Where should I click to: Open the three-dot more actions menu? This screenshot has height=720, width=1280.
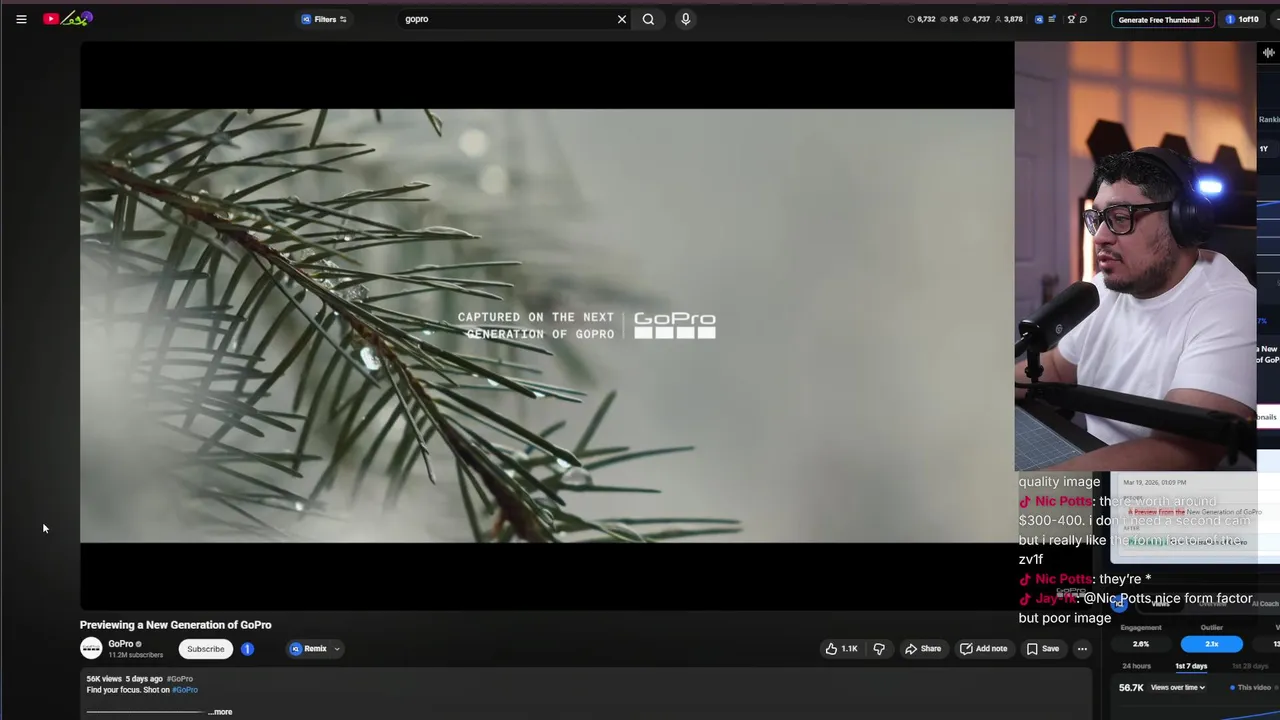(x=1082, y=649)
